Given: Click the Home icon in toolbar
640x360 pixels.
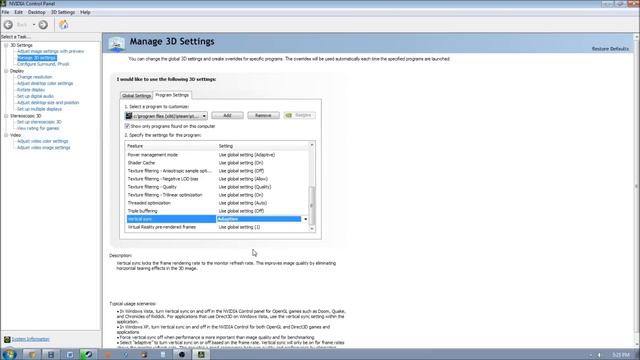Looking at the screenshot, I should (63, 24).
